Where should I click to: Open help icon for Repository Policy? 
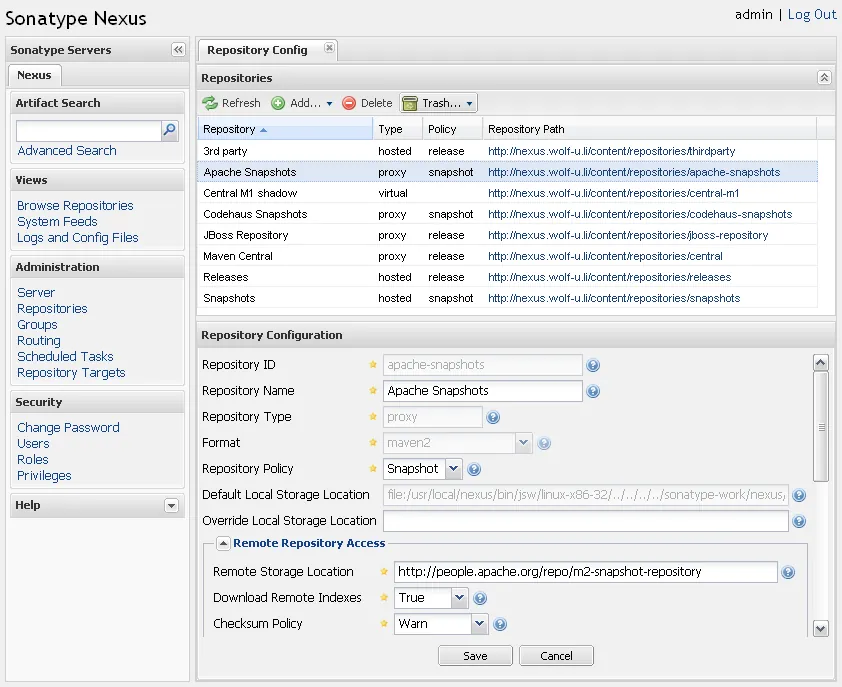tap(474, 469)
